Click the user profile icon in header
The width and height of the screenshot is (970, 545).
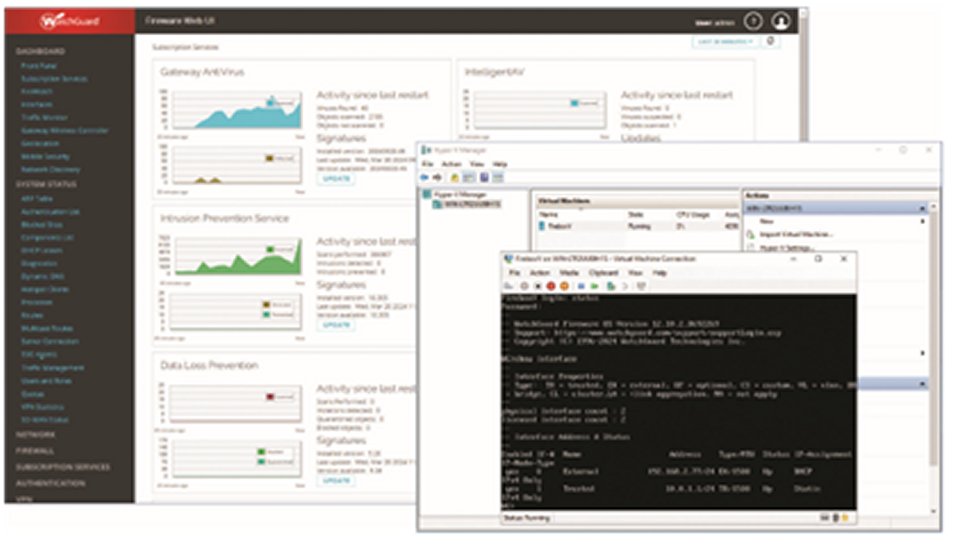point(781,22)
